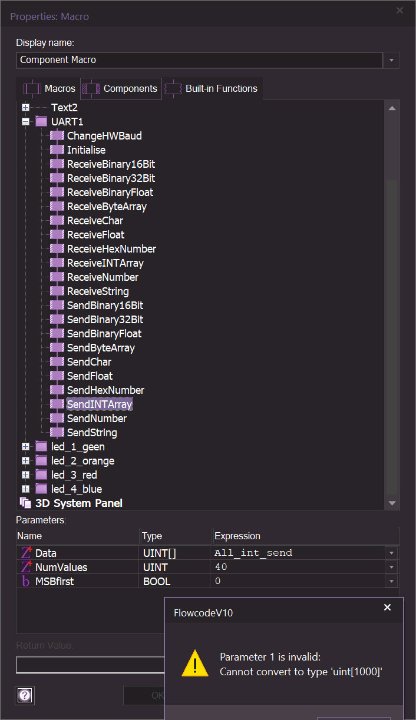The image size is (416, 720).
Task: Click the UART1 component folder icon
Action: [41, 122]
